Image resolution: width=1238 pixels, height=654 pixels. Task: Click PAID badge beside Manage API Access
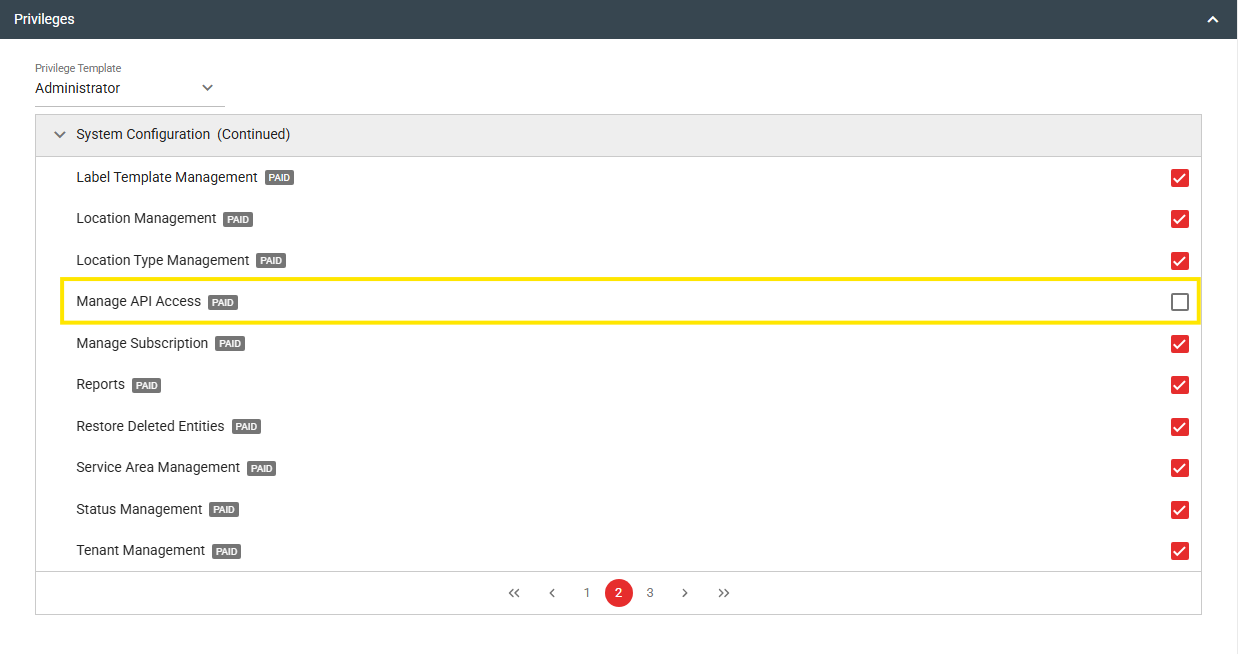point(223,302)
